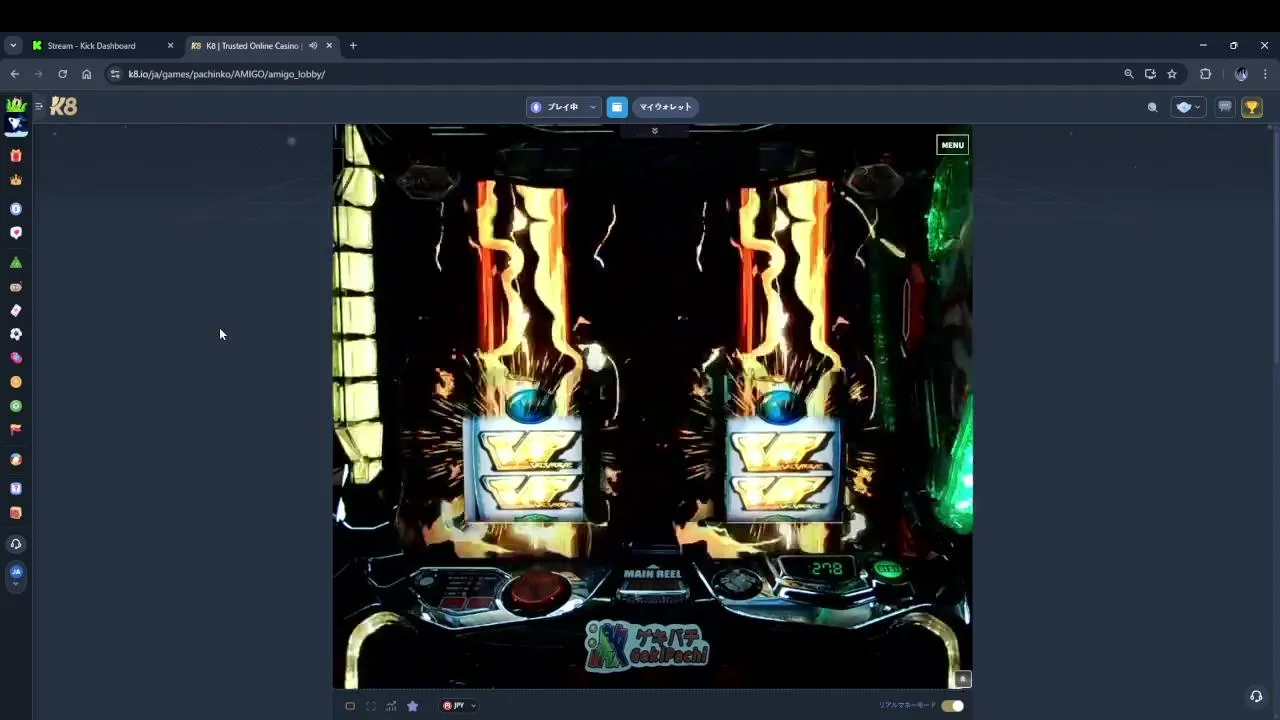The height and width of the screenshot is (720, 1280).
Task: Favorite the game with star icon
Action: pos(412,706)
